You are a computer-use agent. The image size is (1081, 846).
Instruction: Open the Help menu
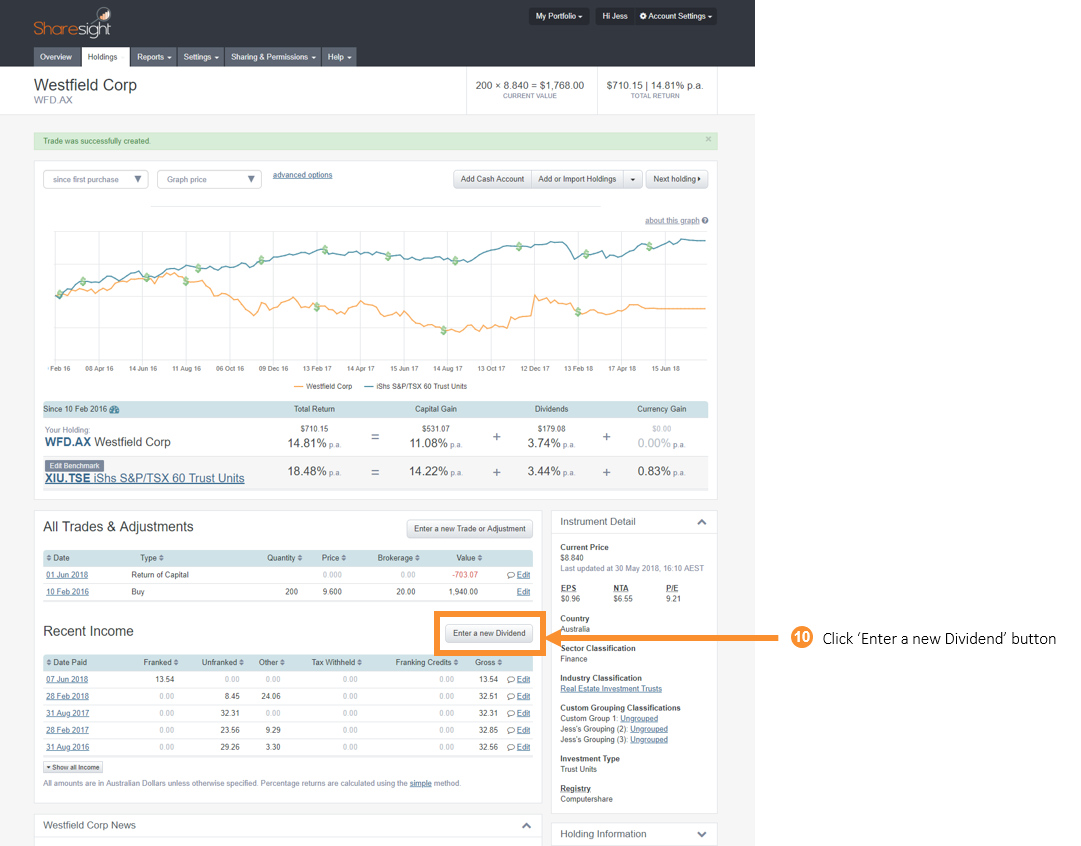coord(339,57)
